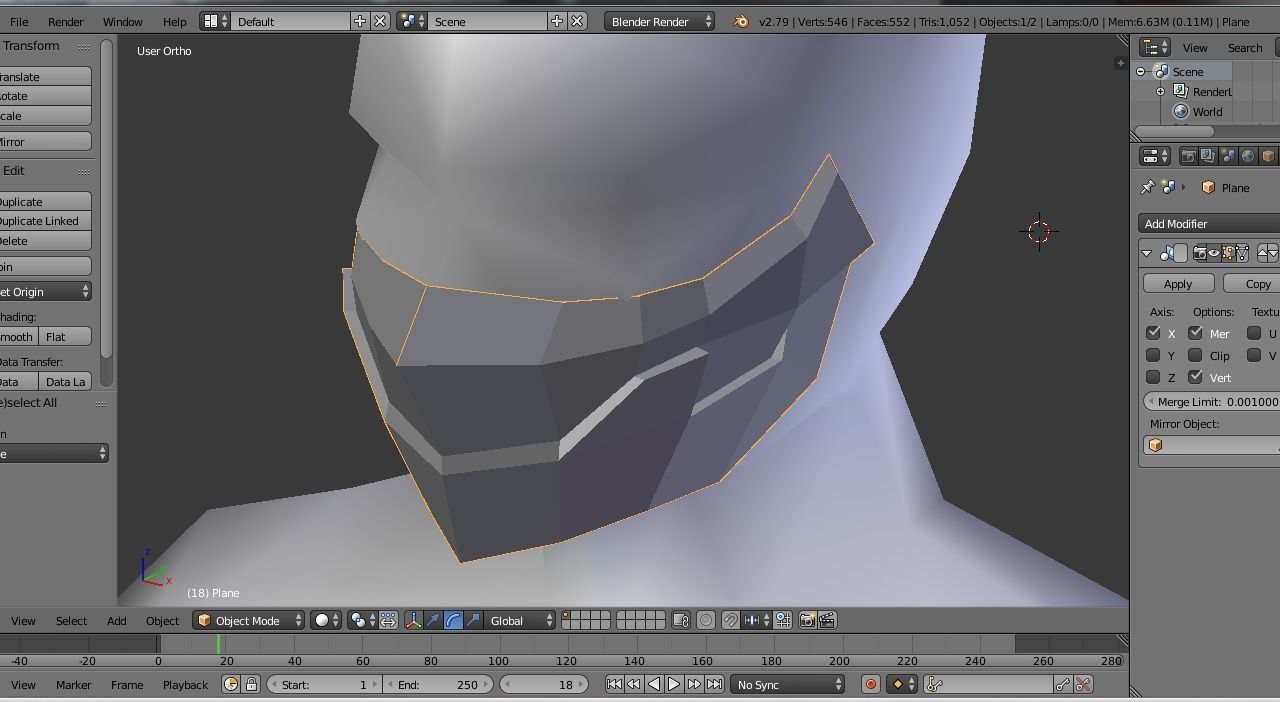Image resolution: width=1280 pixels, height=702 pixels.
Task: Click the Copy modifier button
Action: [1252, 284]
